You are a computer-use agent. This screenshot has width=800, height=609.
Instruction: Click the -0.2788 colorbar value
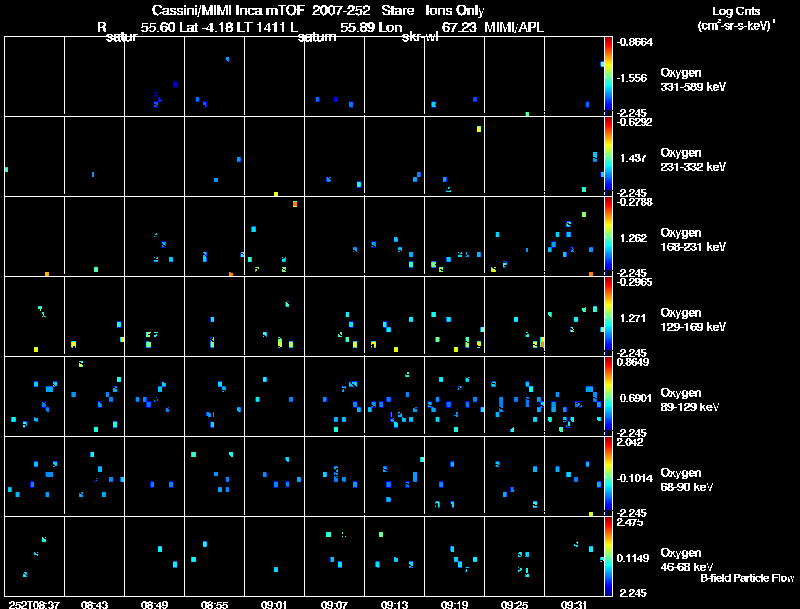[x=634, y=202]
